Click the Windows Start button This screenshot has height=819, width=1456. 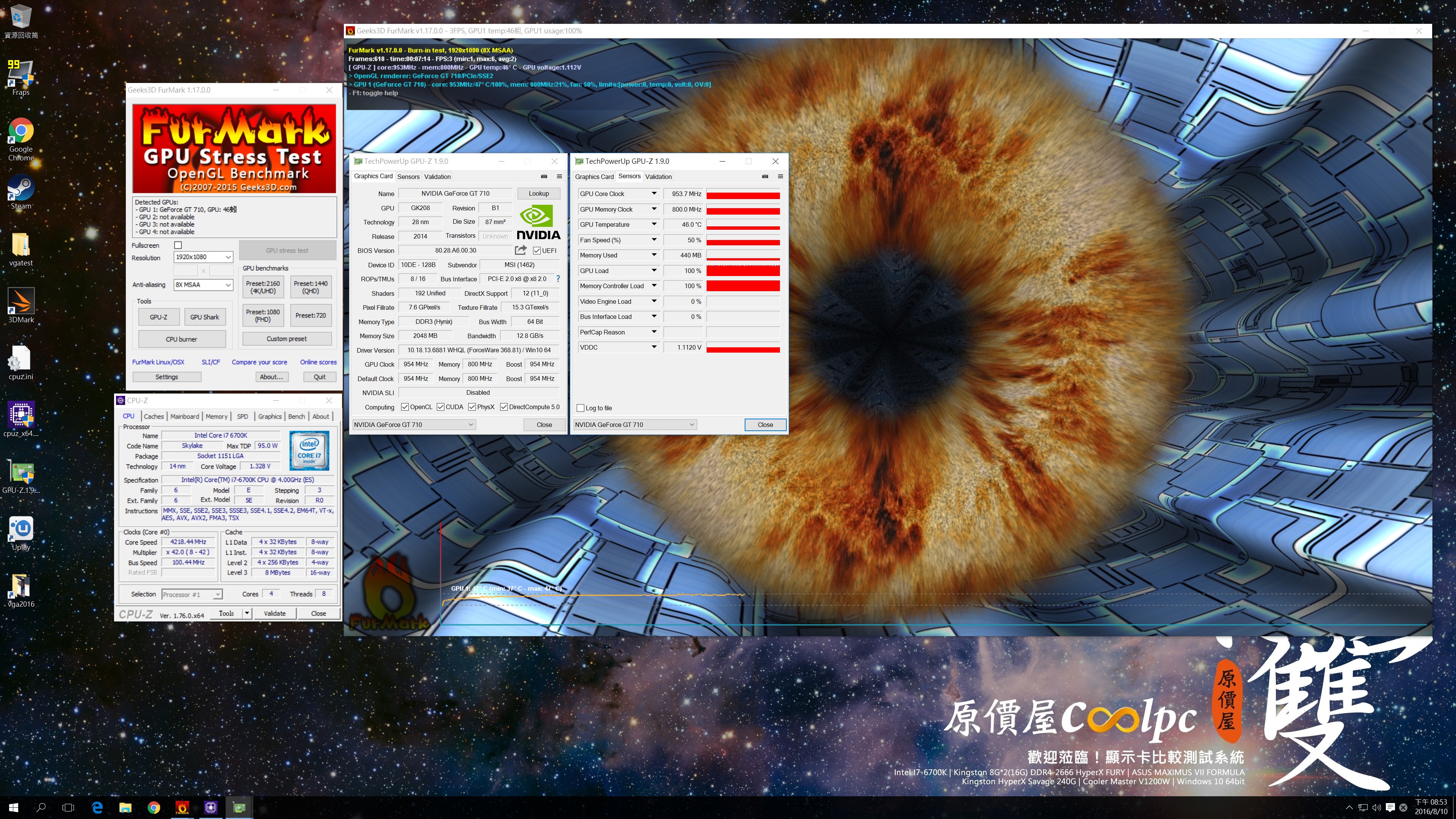click(x=14, y=808)
